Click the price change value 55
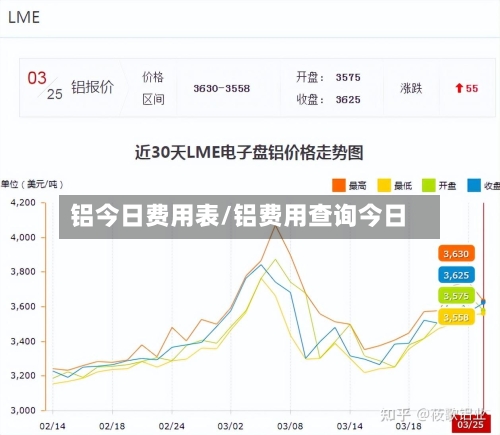This screenshot has width=500, height=435. click(x=472, y=88)
